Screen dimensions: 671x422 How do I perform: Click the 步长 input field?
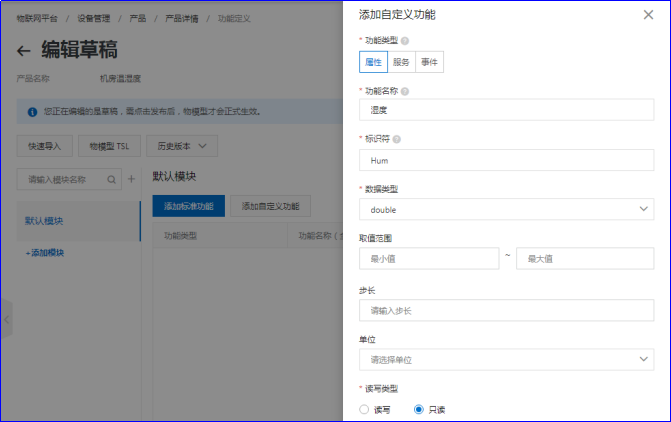pyautogui.click(x=506, y=311)
